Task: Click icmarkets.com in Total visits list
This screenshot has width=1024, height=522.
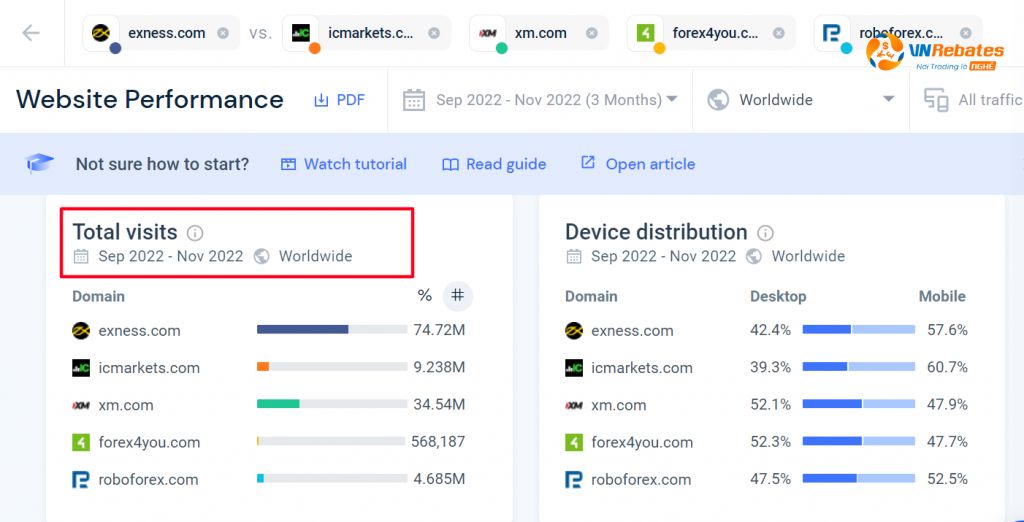Action: 149,368
